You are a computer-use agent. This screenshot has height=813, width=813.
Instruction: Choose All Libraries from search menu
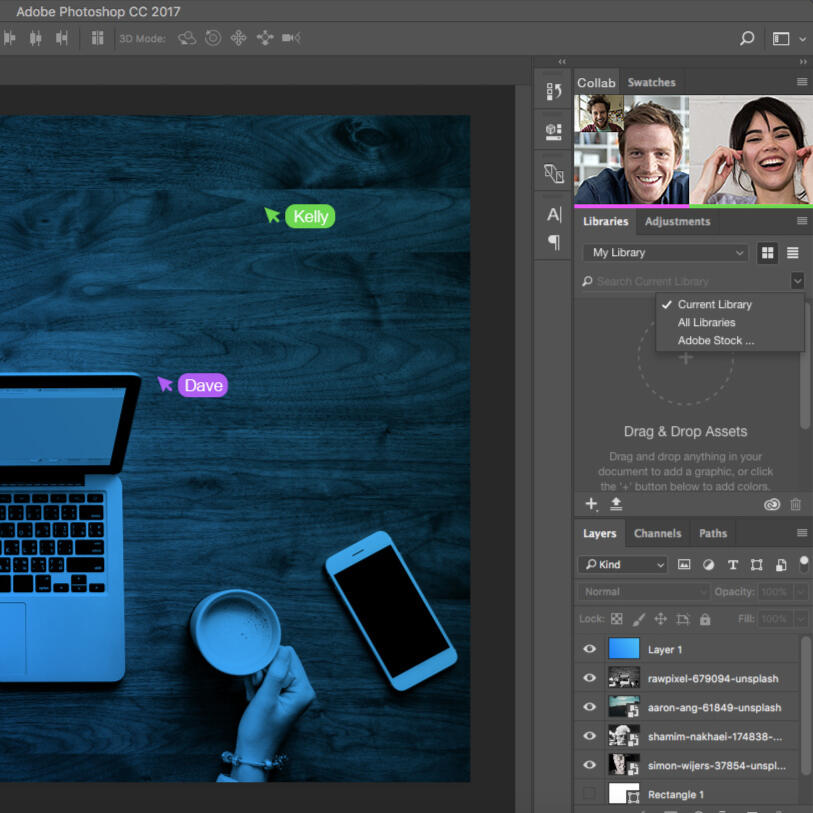coord(706,322)
